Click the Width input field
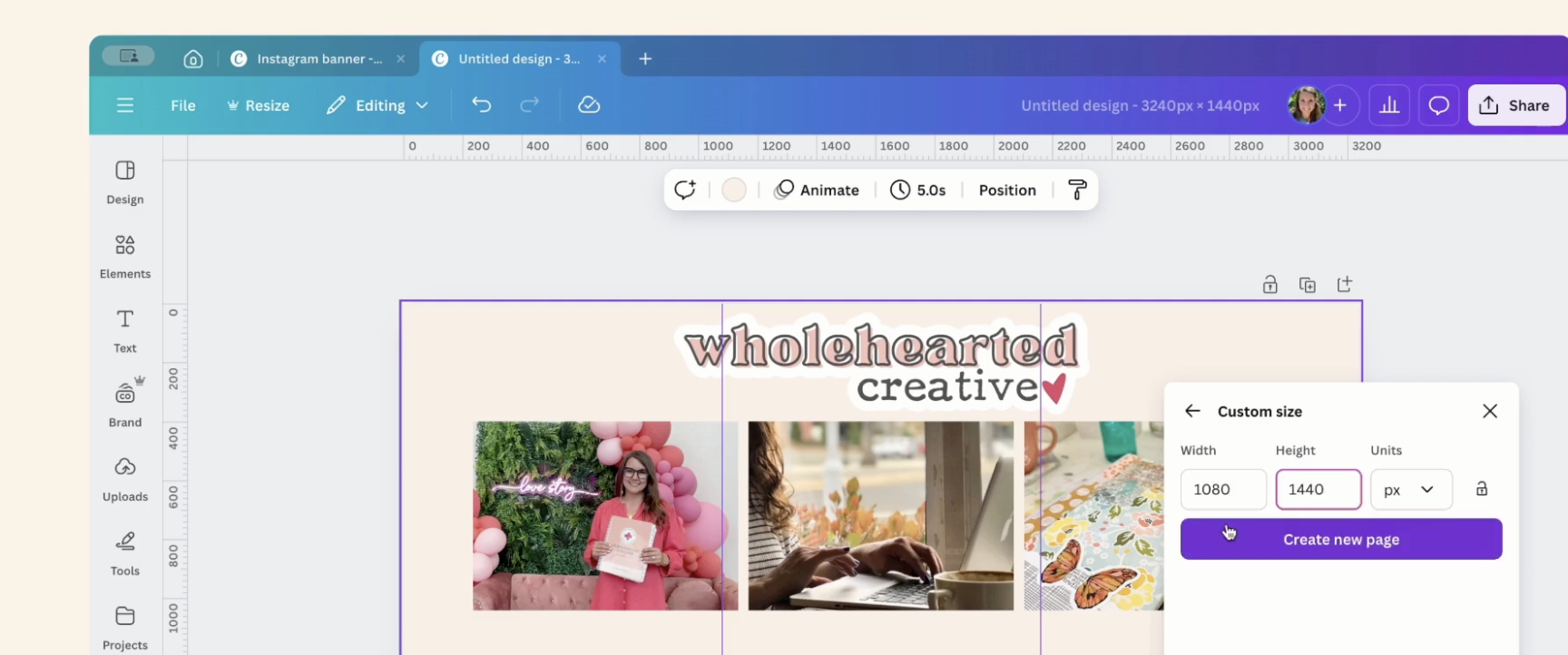This screenshot has height=655, width=1568. point(1223,490)
